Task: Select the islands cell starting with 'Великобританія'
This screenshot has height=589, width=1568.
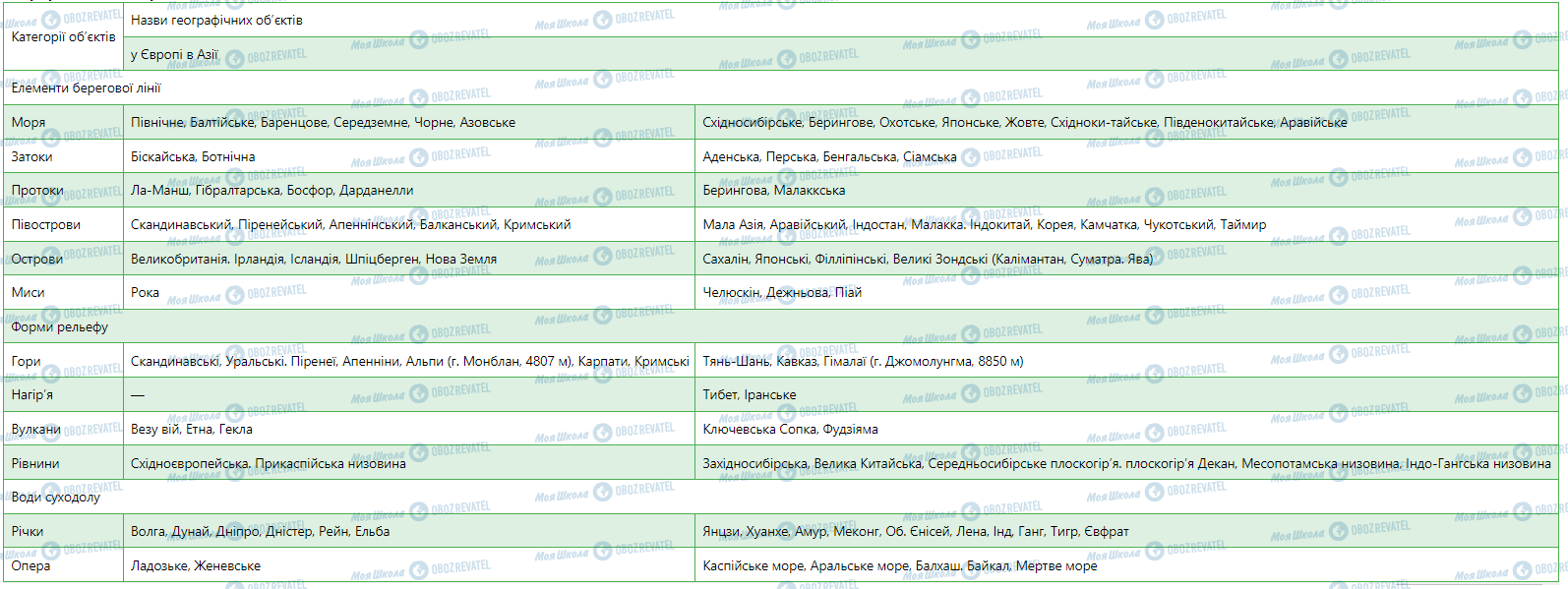Action: tap(314, 260)
